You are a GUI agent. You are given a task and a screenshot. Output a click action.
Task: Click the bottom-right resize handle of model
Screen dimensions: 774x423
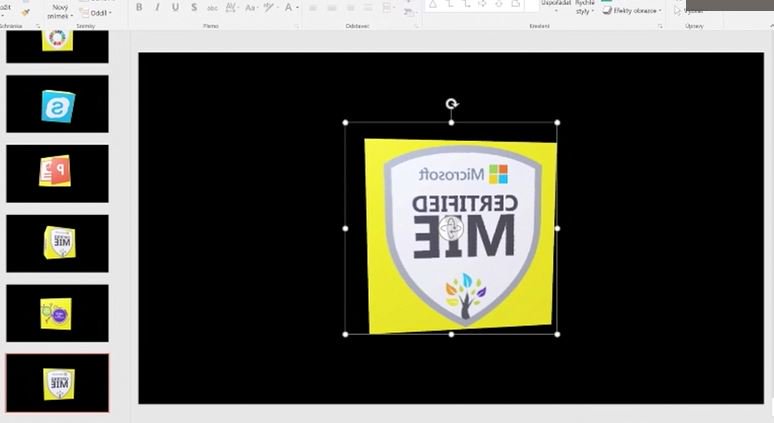[557, 335]
